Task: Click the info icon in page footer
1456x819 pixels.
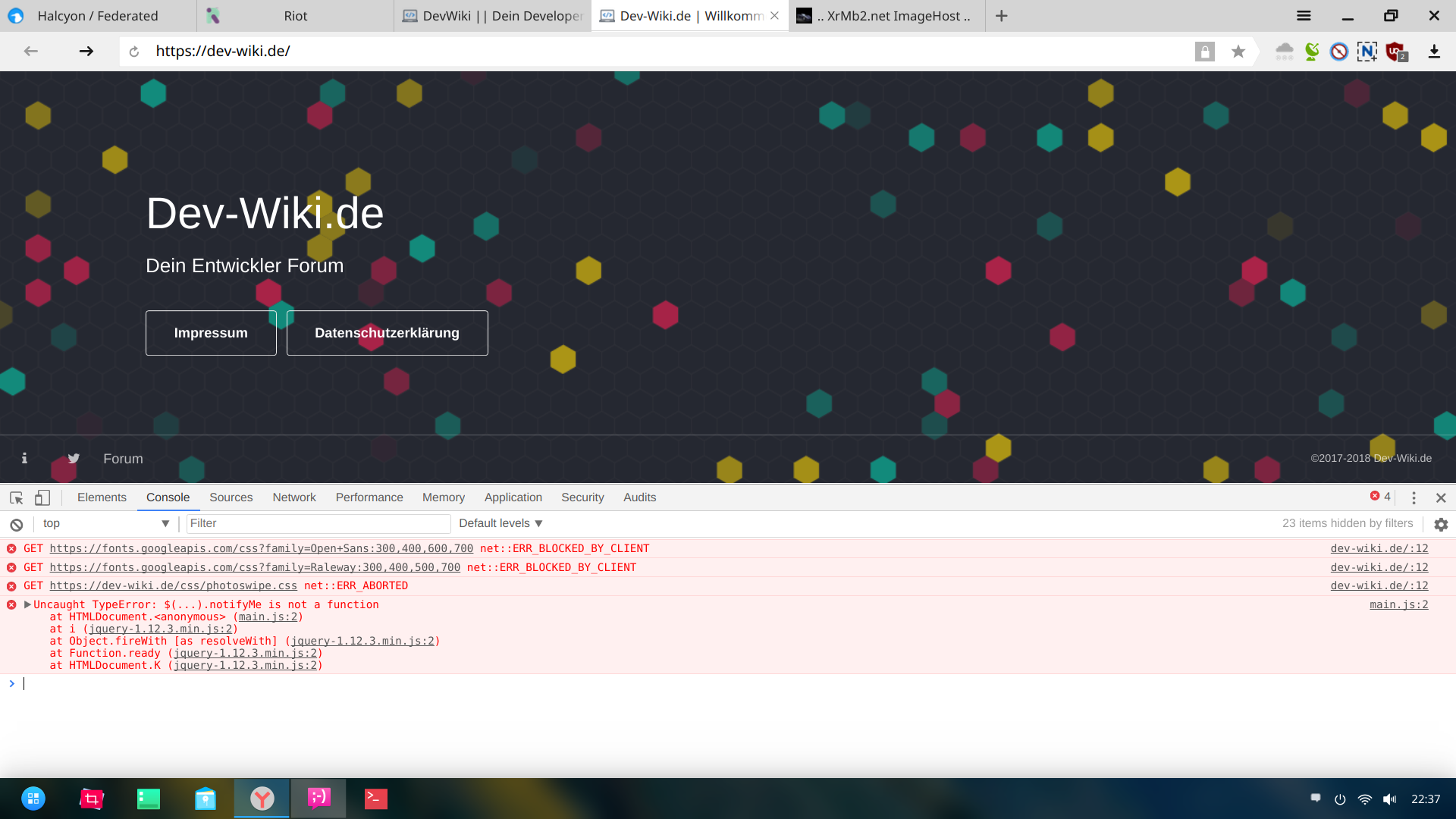Action: [x=24, y=458]
